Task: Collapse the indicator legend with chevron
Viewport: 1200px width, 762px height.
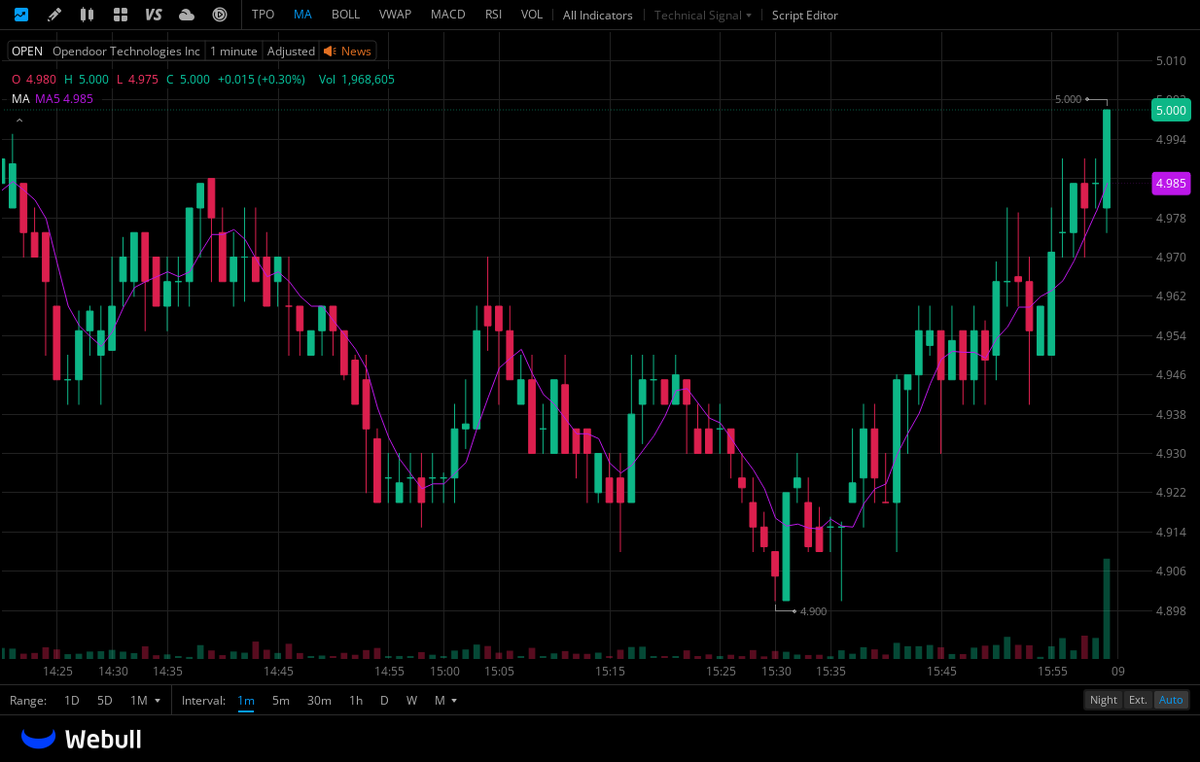Action: pos(19,121)
